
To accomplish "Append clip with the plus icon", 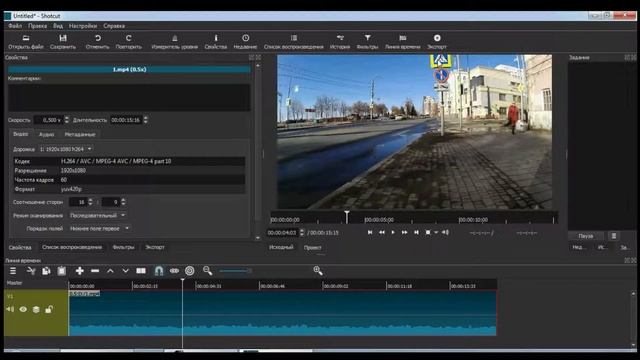I will [80, 271].
